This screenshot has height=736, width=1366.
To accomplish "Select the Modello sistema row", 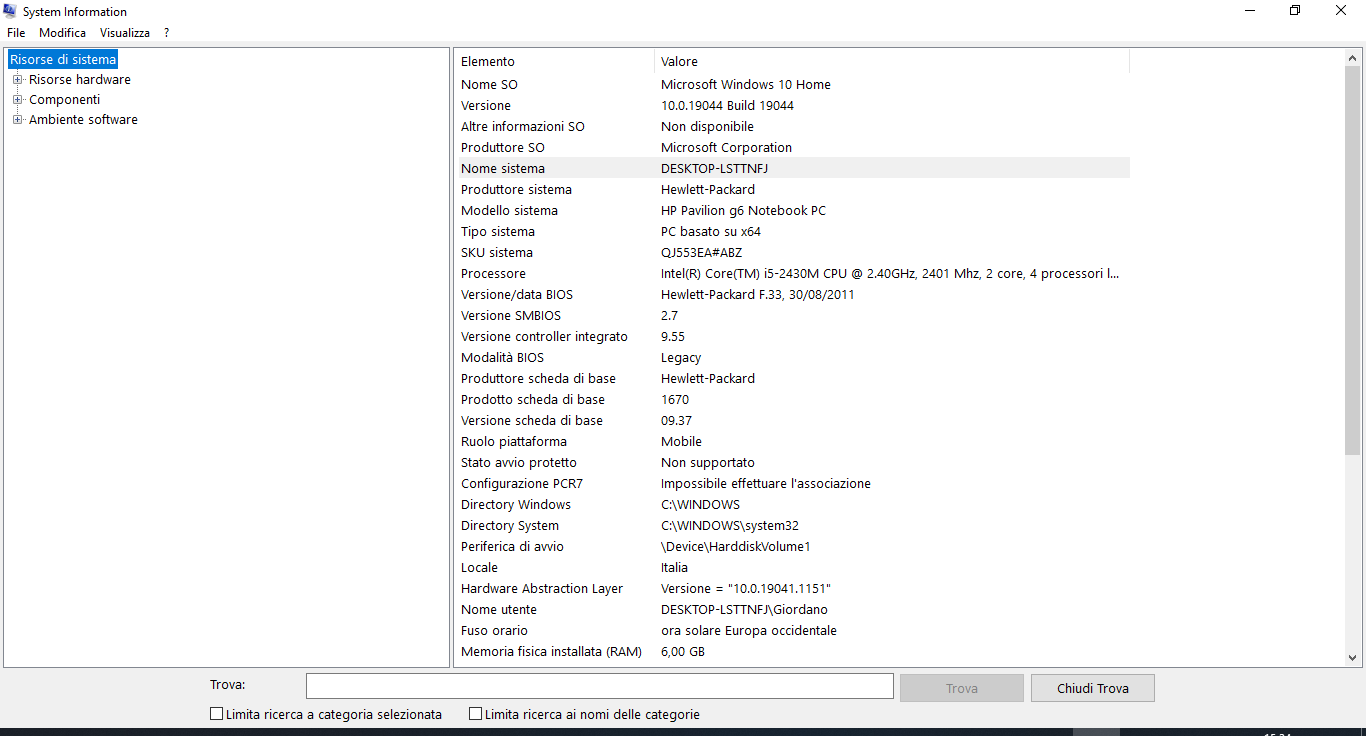I will point(793,211).
